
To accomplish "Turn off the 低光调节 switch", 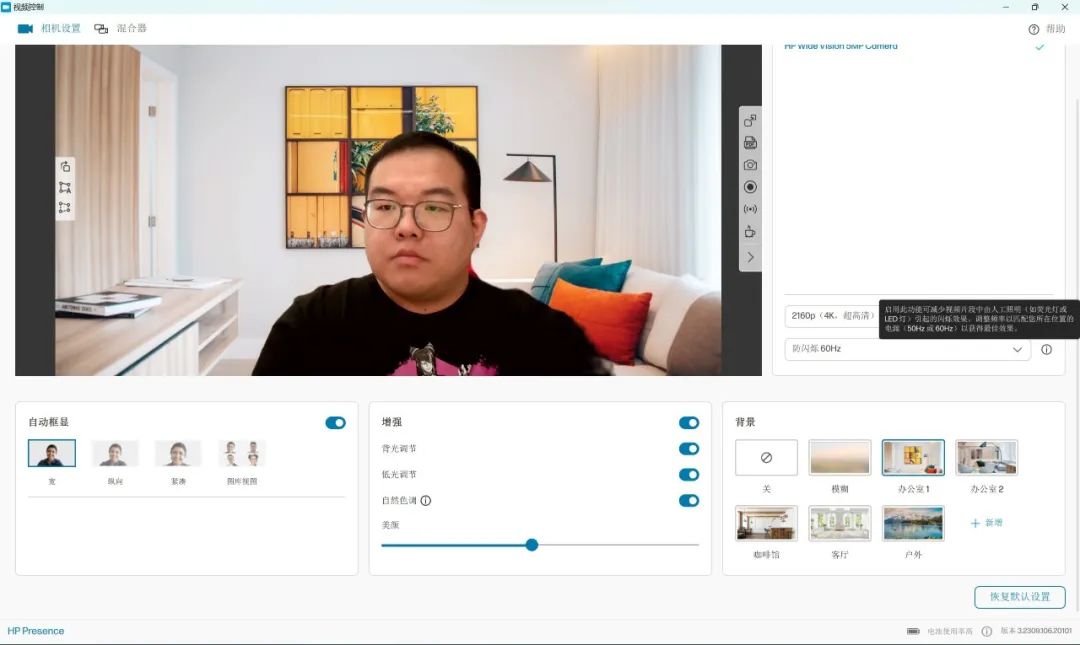I will point(688,475).
